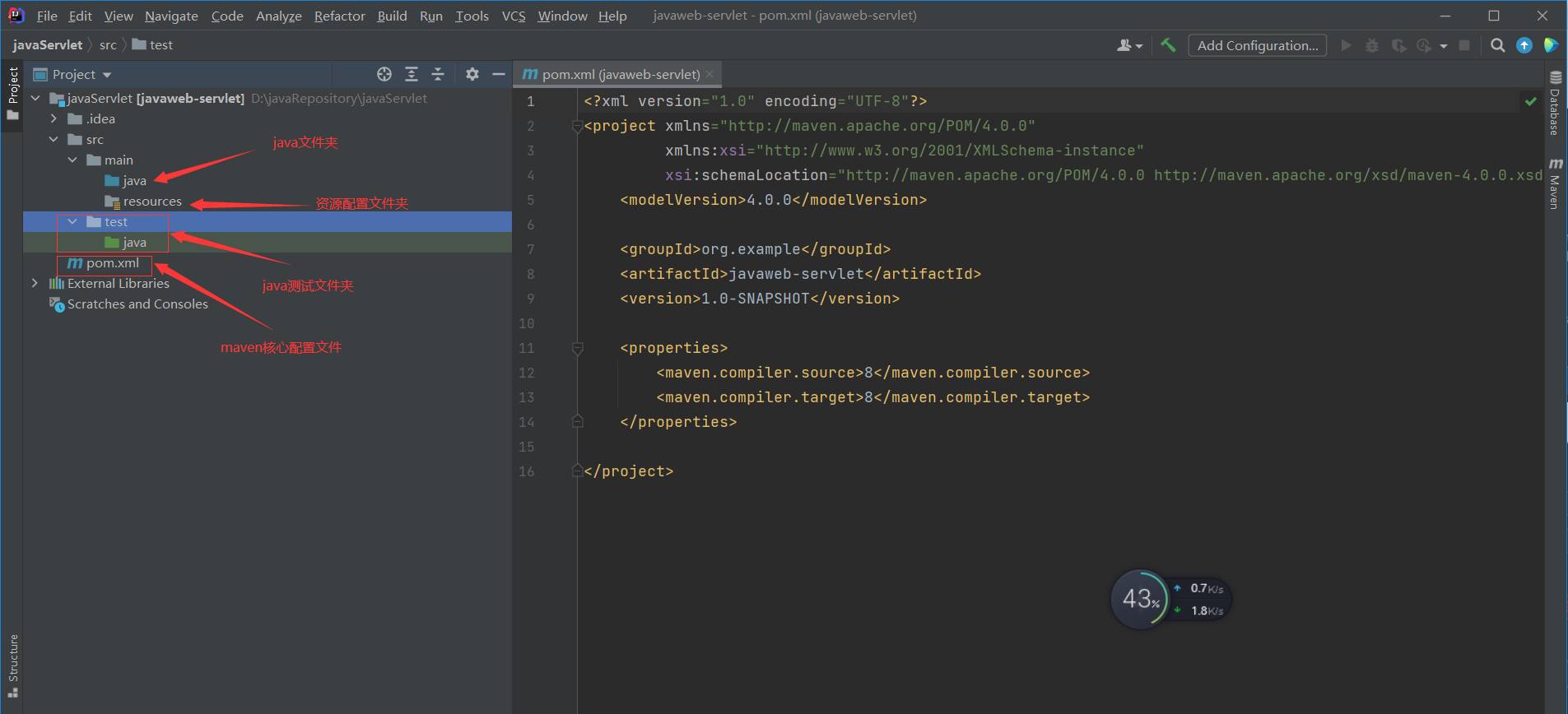Fold the properties block at line 11
The image size is (1568, 714).
578,348
